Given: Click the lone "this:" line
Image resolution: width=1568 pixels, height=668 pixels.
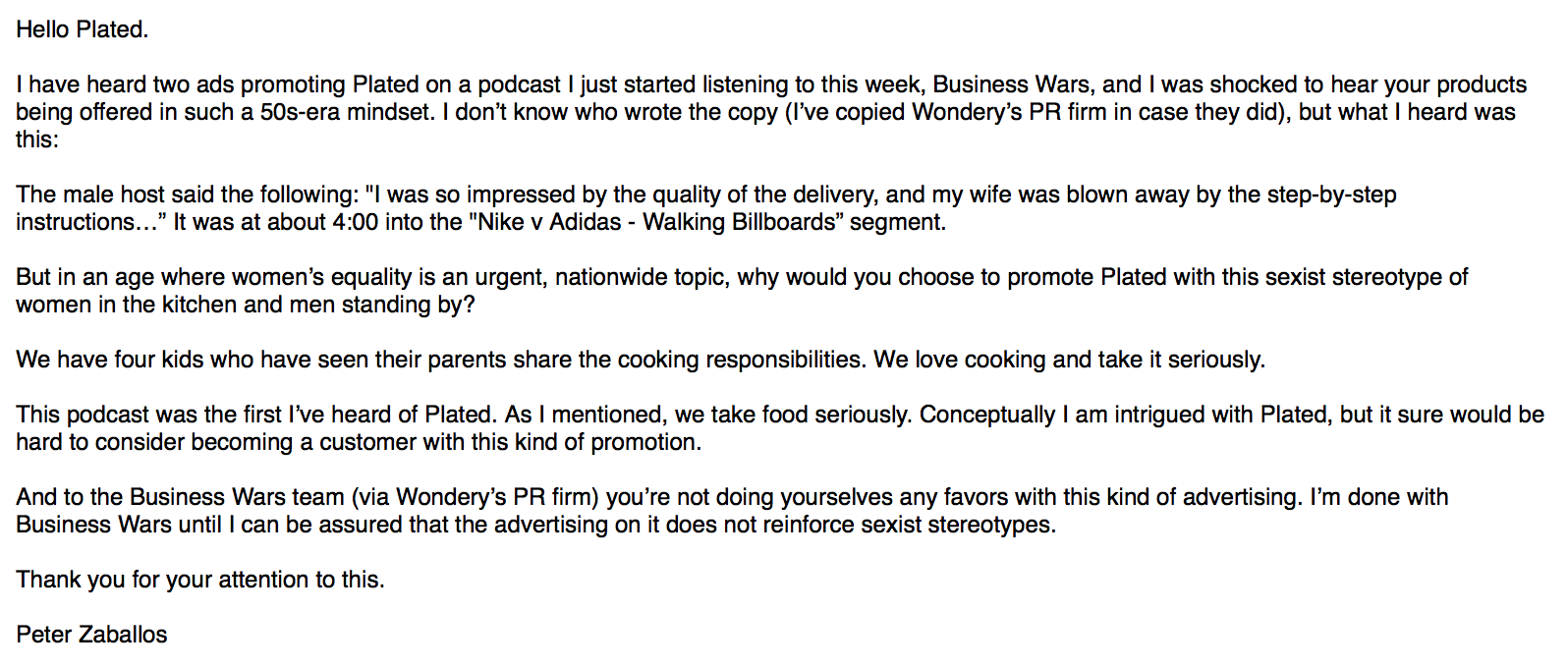Looking at the screenshot, I should (37, 139).
